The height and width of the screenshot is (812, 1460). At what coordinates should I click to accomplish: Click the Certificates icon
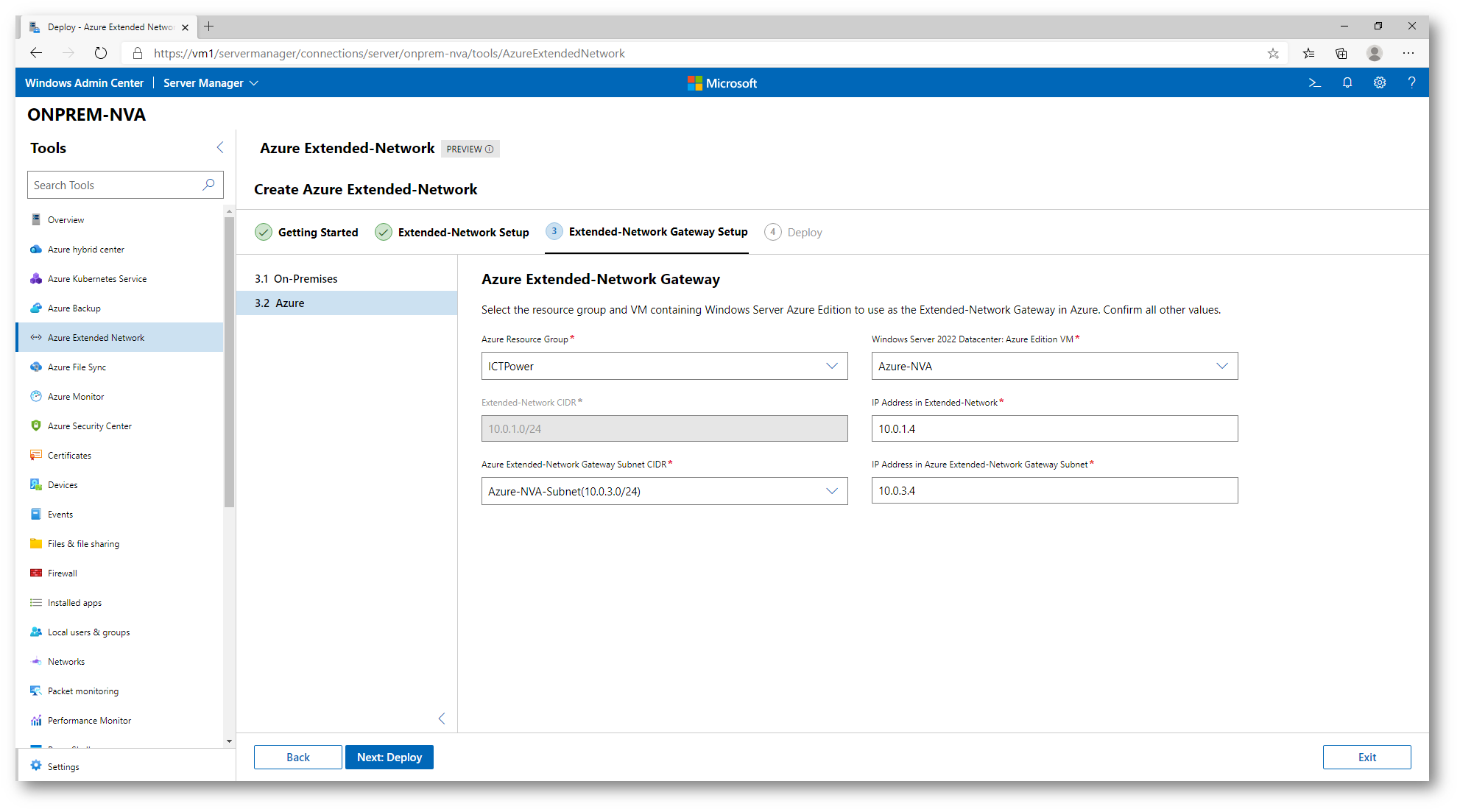[36, 455]
